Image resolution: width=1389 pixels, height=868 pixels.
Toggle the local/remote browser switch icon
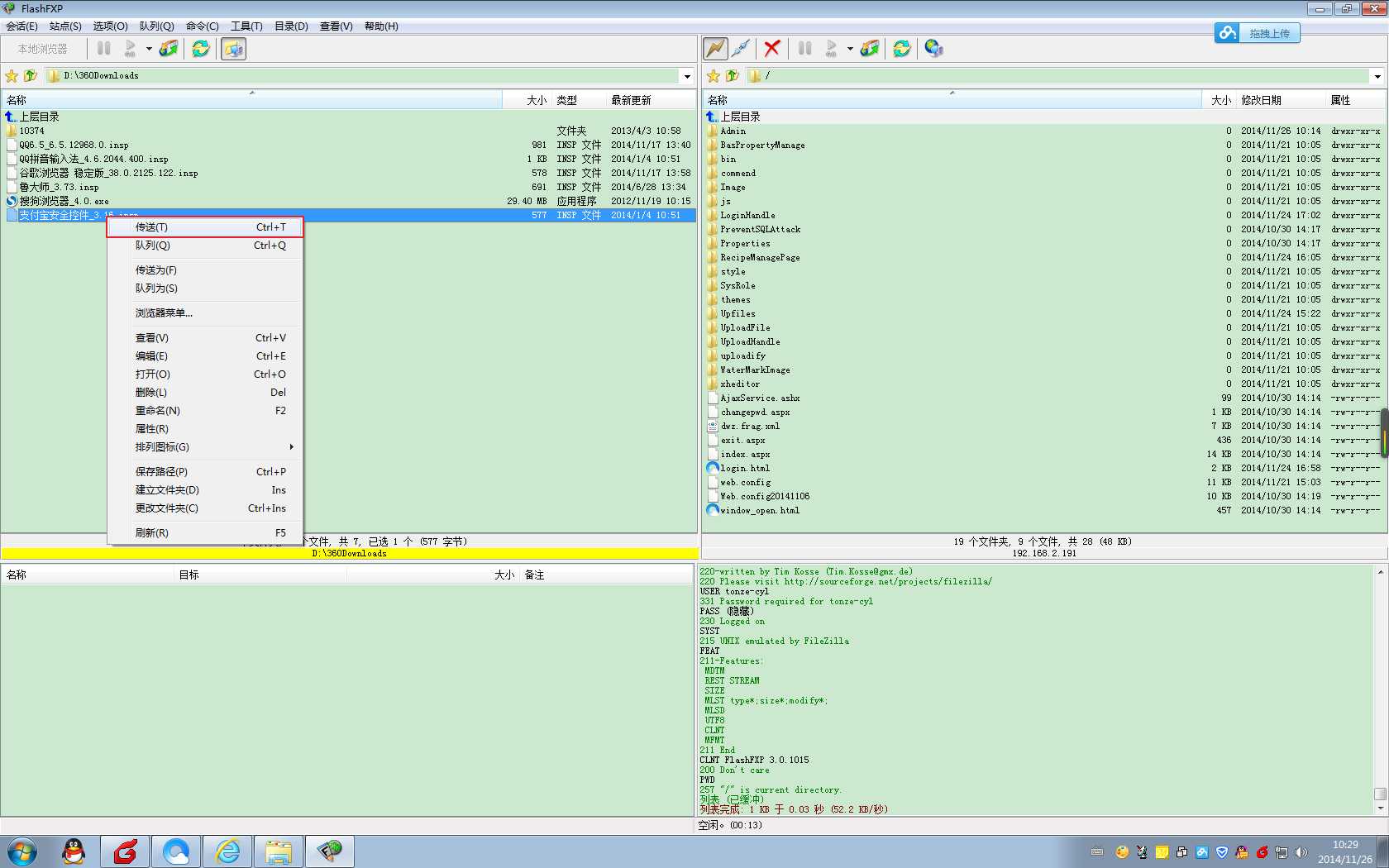[x=234, y=49]
